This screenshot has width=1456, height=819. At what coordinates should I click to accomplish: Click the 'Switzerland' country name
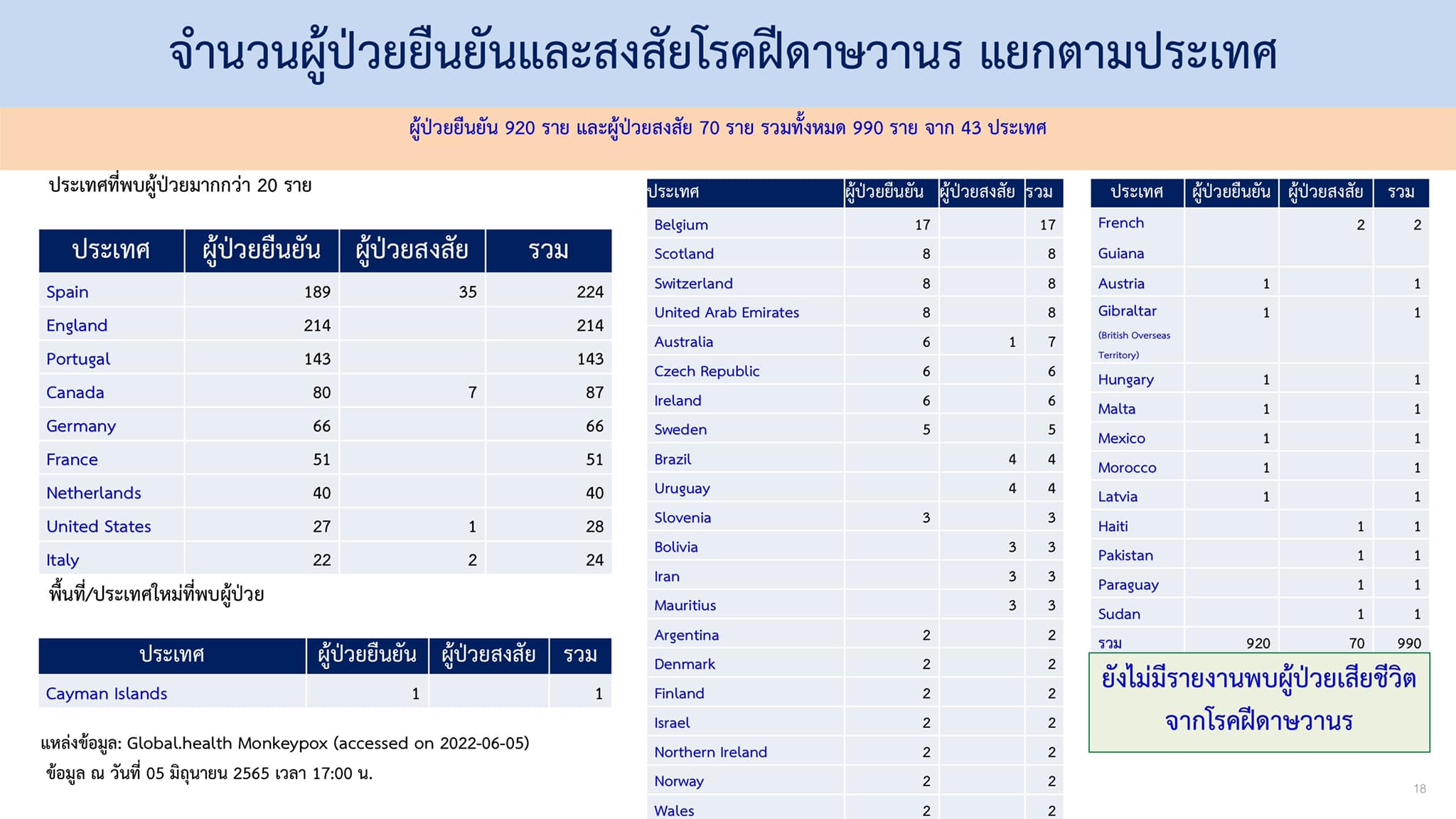pyautogui.click(x=693, y=284)
